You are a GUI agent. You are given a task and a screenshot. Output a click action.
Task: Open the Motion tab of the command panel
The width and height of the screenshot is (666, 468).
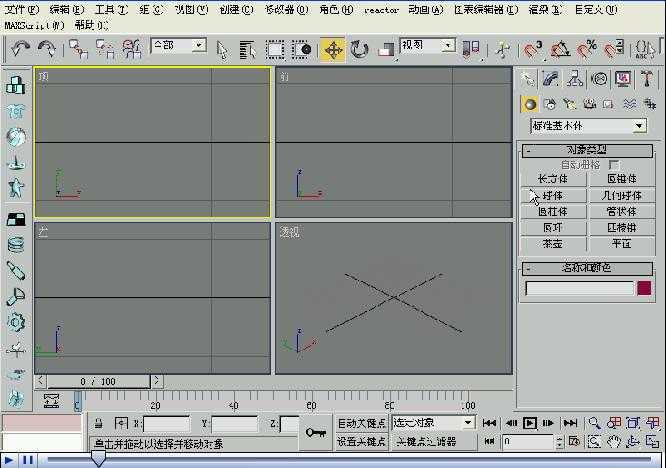click(x=599, y=79)
